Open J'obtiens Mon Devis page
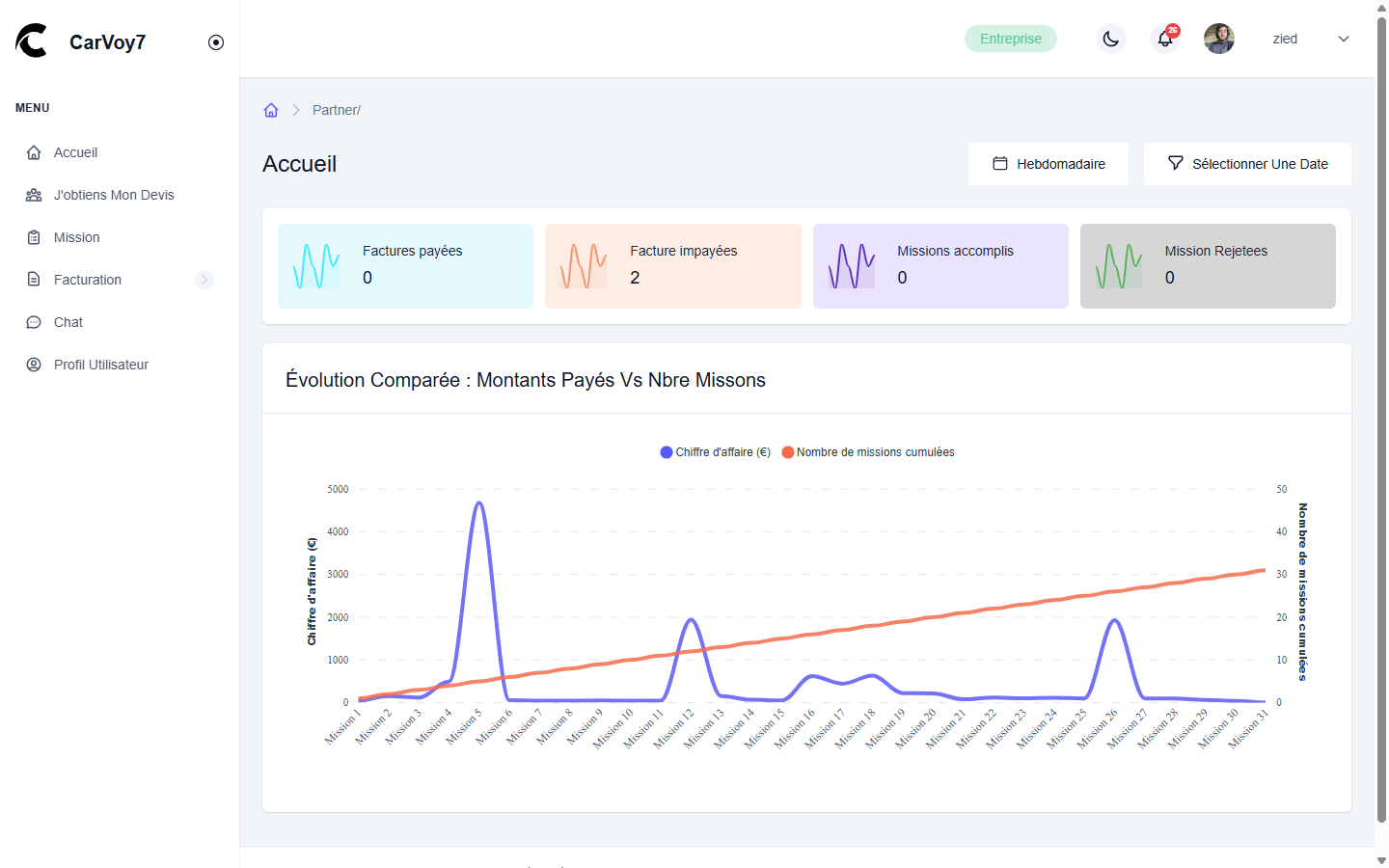1389x868 pixels. coord(114,195)
